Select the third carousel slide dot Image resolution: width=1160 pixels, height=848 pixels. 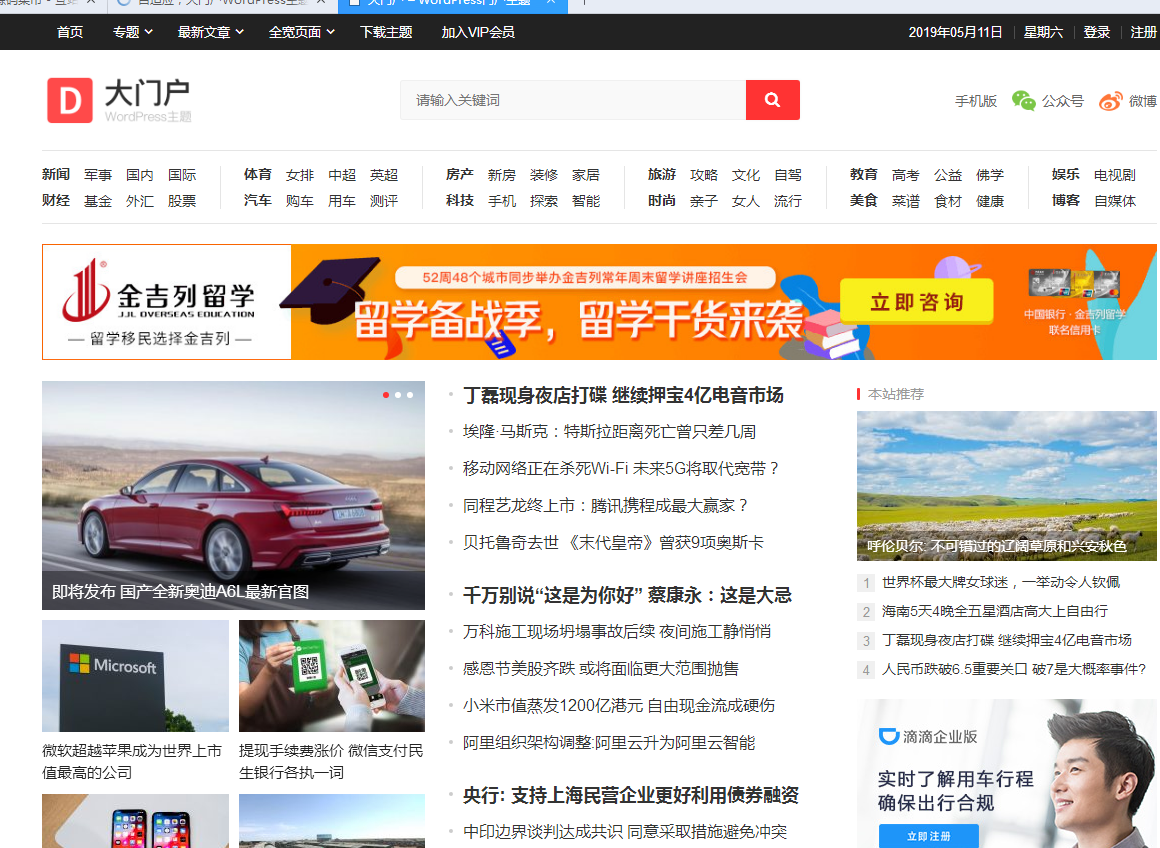coord(410,395)
